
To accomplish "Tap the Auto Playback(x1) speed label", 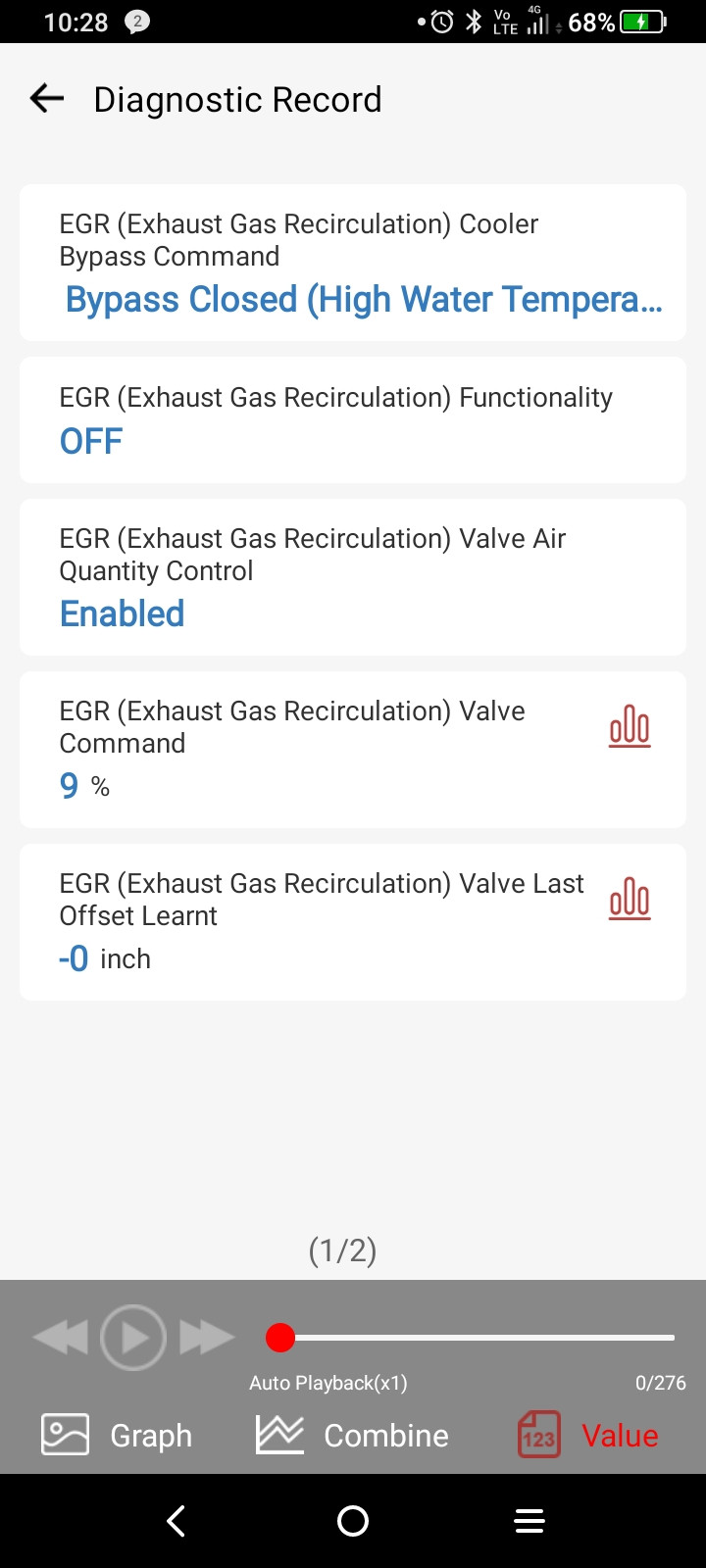I will (328, 1383).
